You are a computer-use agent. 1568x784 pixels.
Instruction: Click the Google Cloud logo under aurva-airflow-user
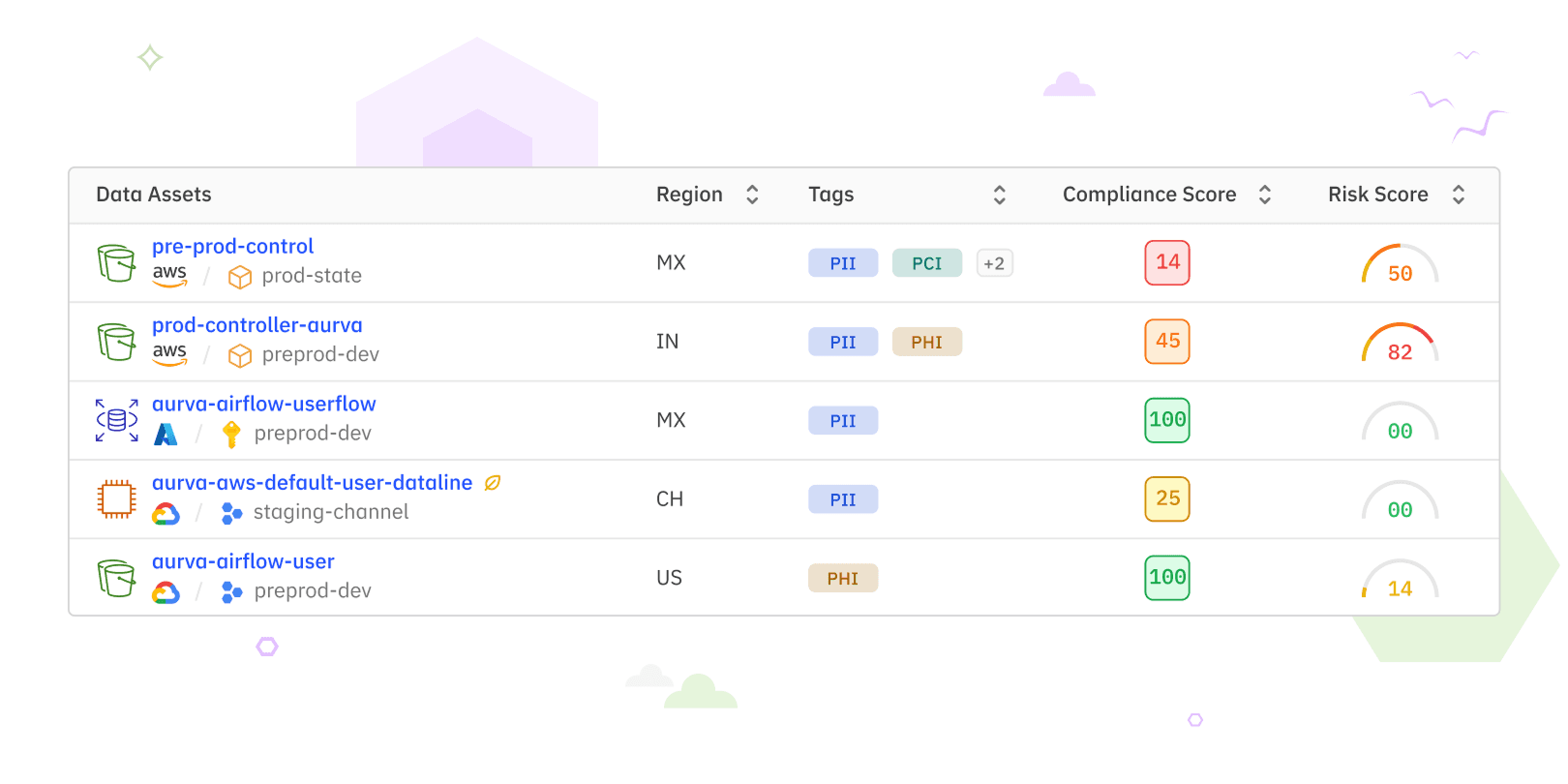(166, 592)
